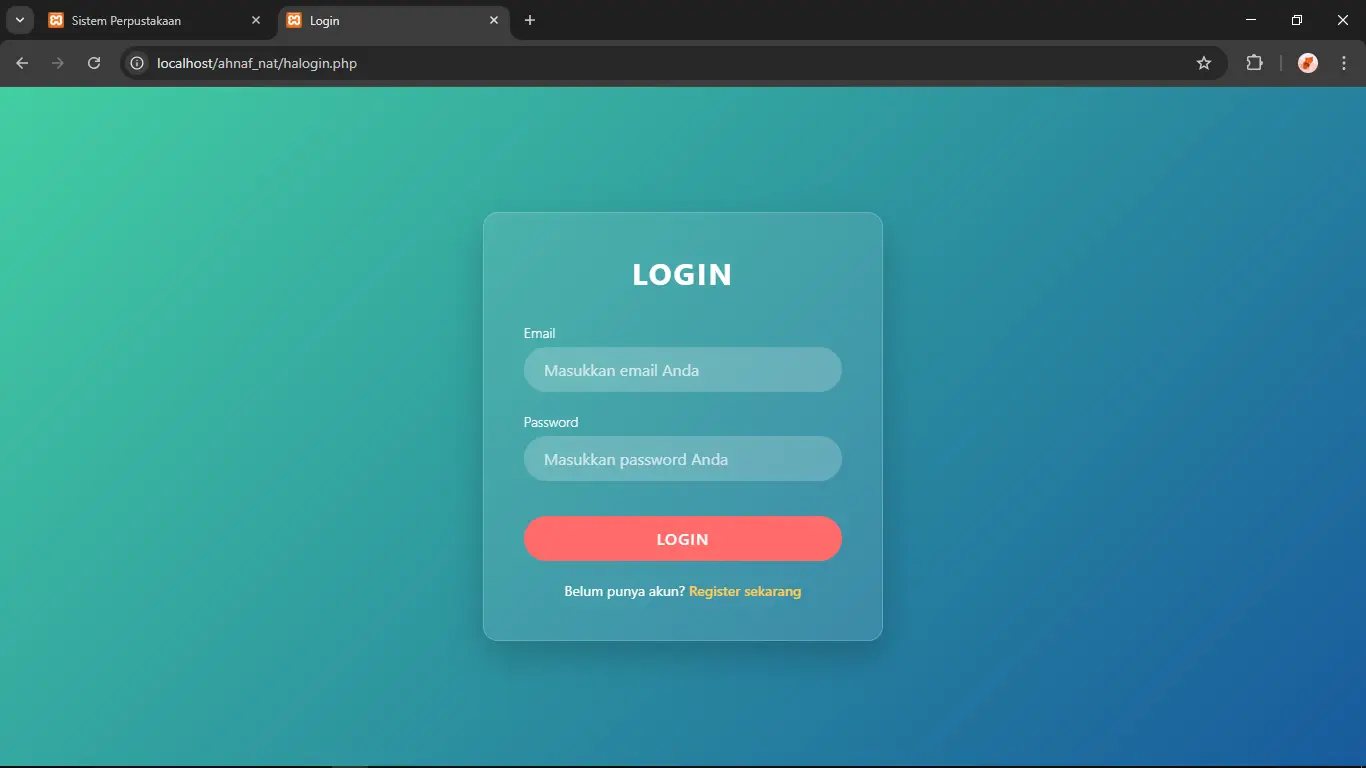The height and width of the screenshot is (768, 1366).
Task: Minimize the browser window
Action: pyautogui.click(x=1251, y=20)
